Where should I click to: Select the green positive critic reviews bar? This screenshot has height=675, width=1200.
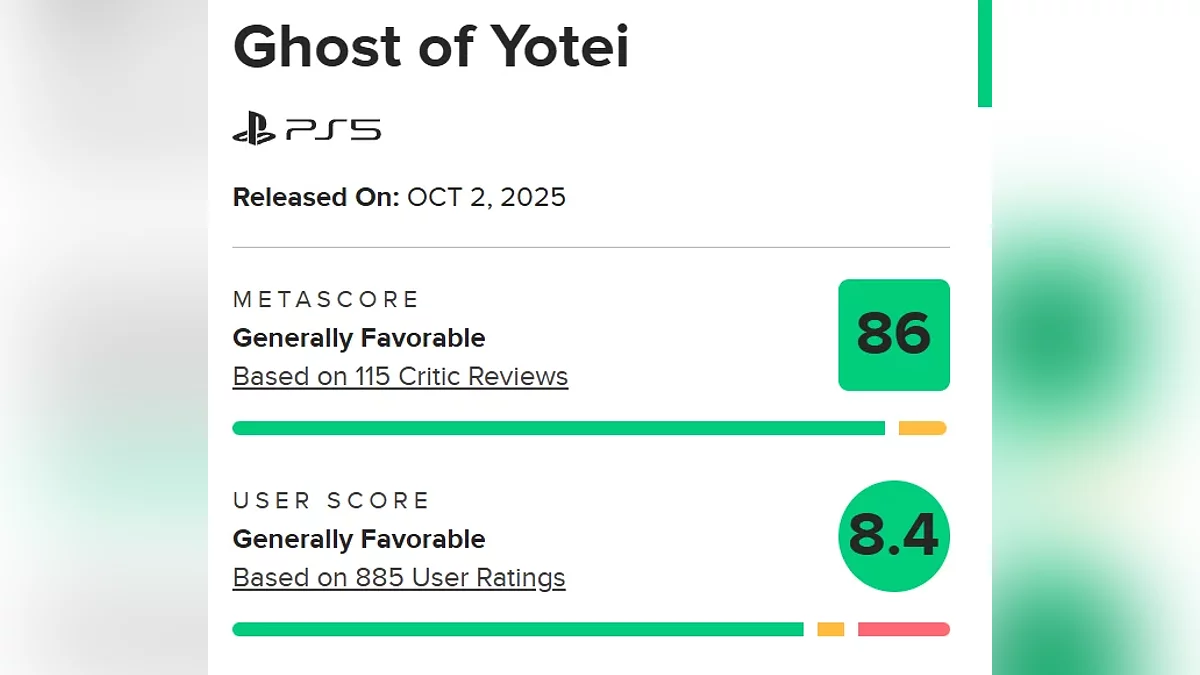558,428
